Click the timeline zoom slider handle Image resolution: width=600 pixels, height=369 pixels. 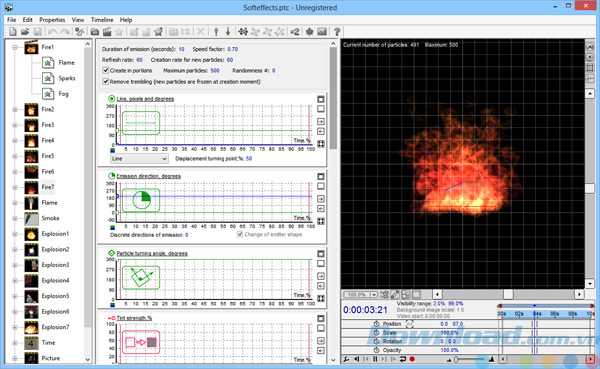point(456,359)
